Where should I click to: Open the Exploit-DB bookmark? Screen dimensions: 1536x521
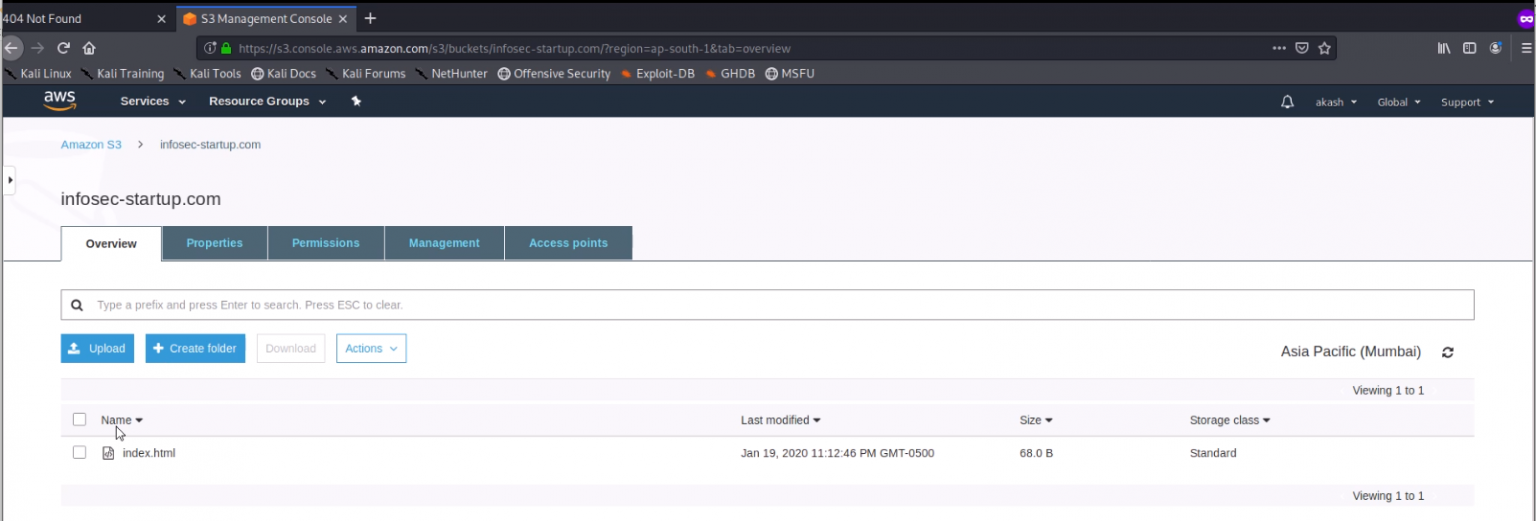pos(658,73)
